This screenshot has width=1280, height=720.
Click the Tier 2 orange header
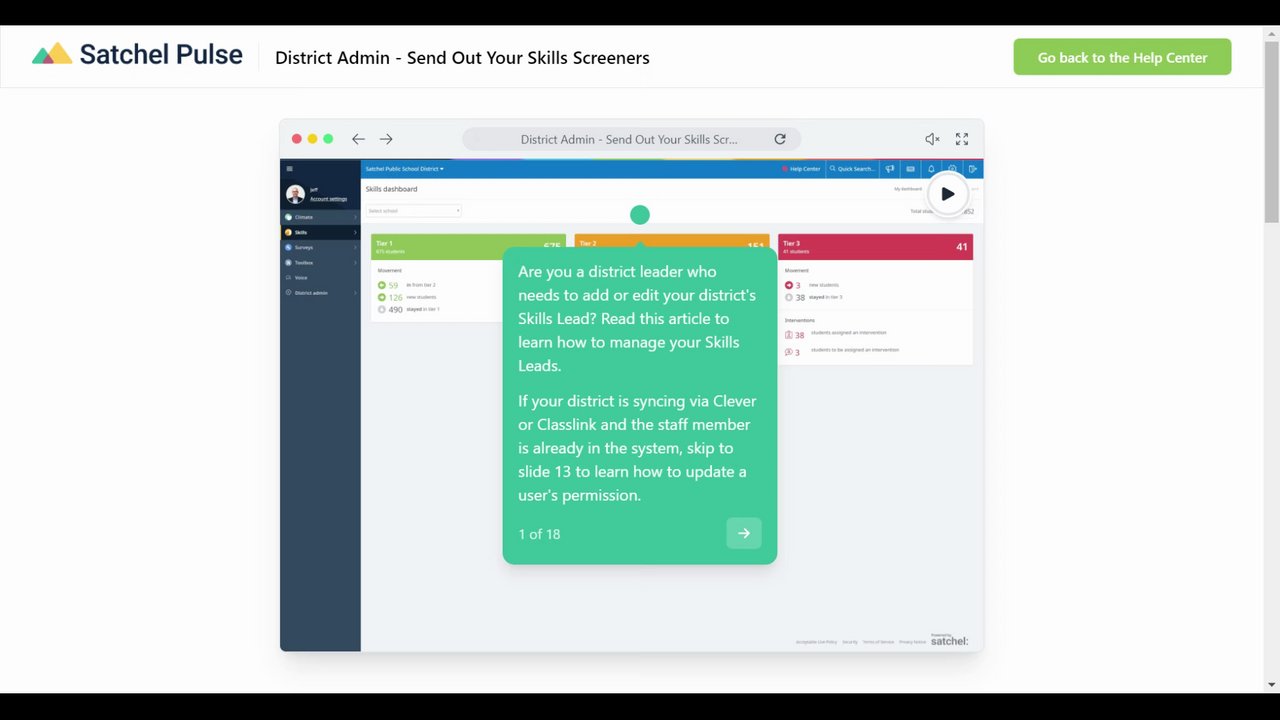pos(672,241)
